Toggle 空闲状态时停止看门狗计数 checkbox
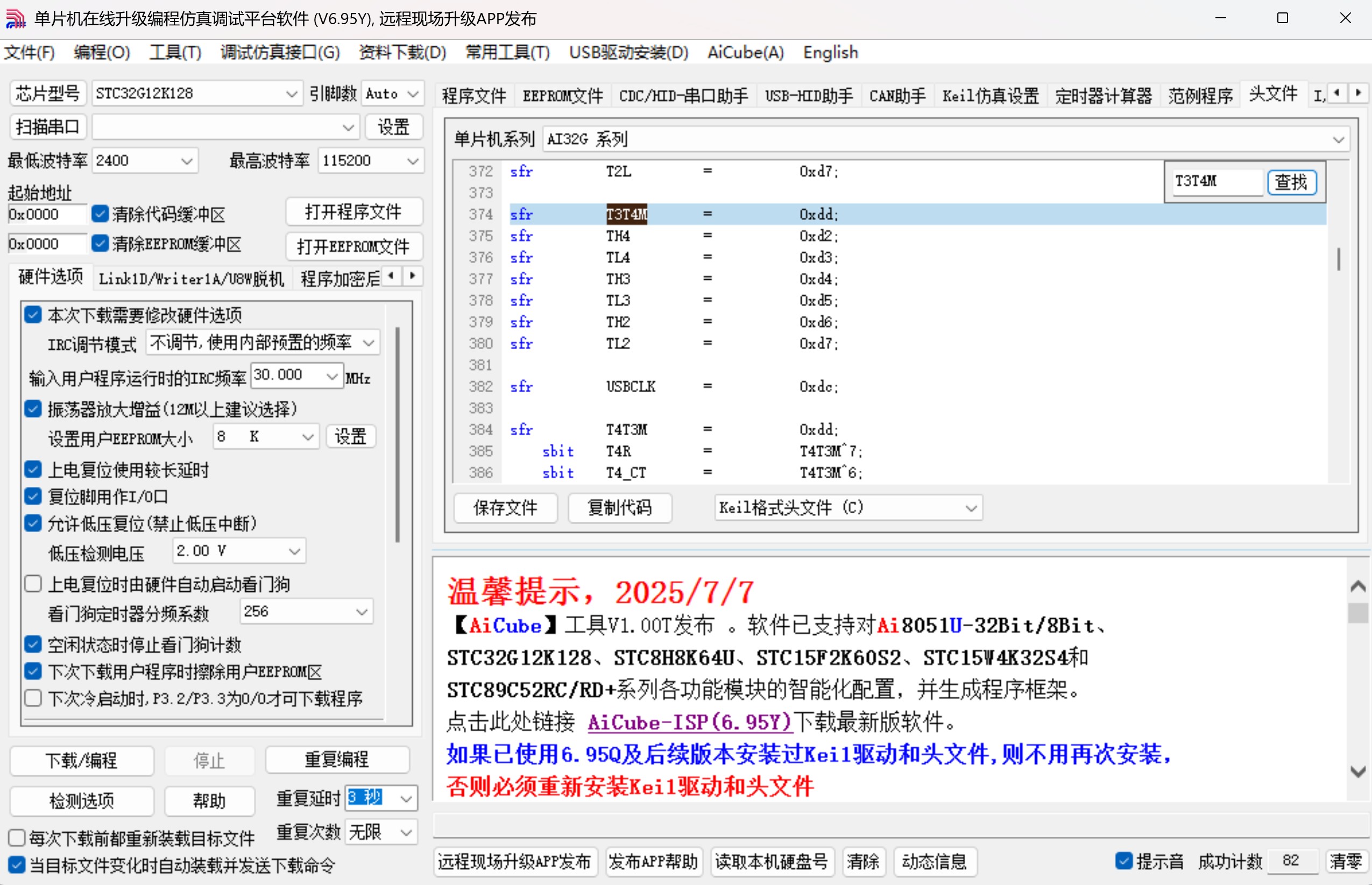1372x885 pixels. click(x=33, y=645)
